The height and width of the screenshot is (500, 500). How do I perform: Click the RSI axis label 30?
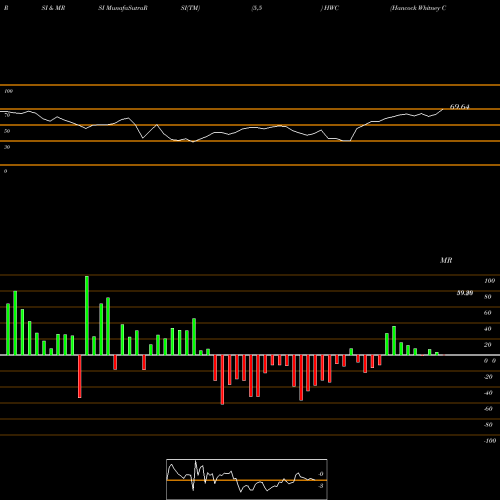7,147
